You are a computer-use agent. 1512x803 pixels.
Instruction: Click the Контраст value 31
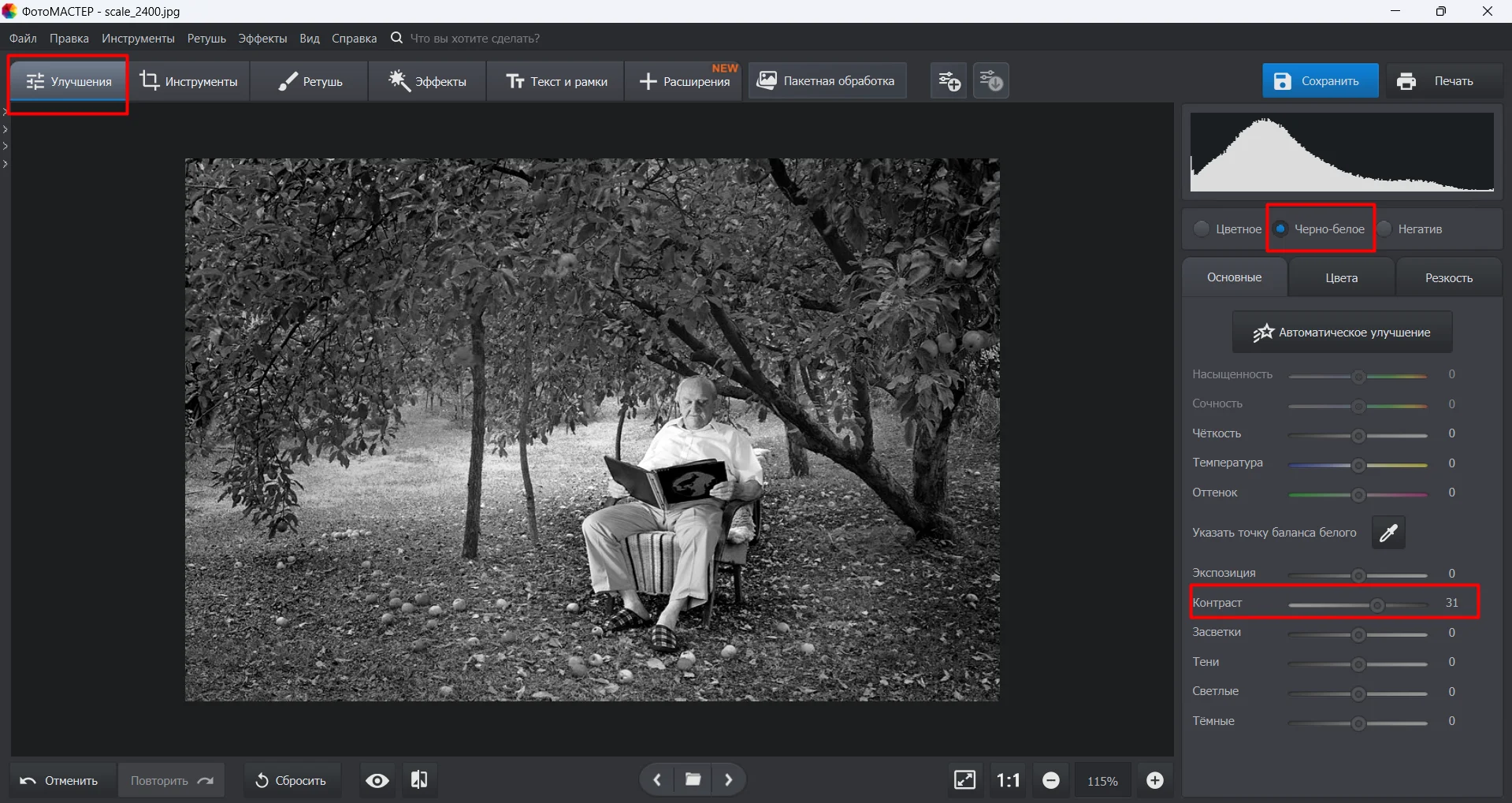click(x=1451, y=603)
